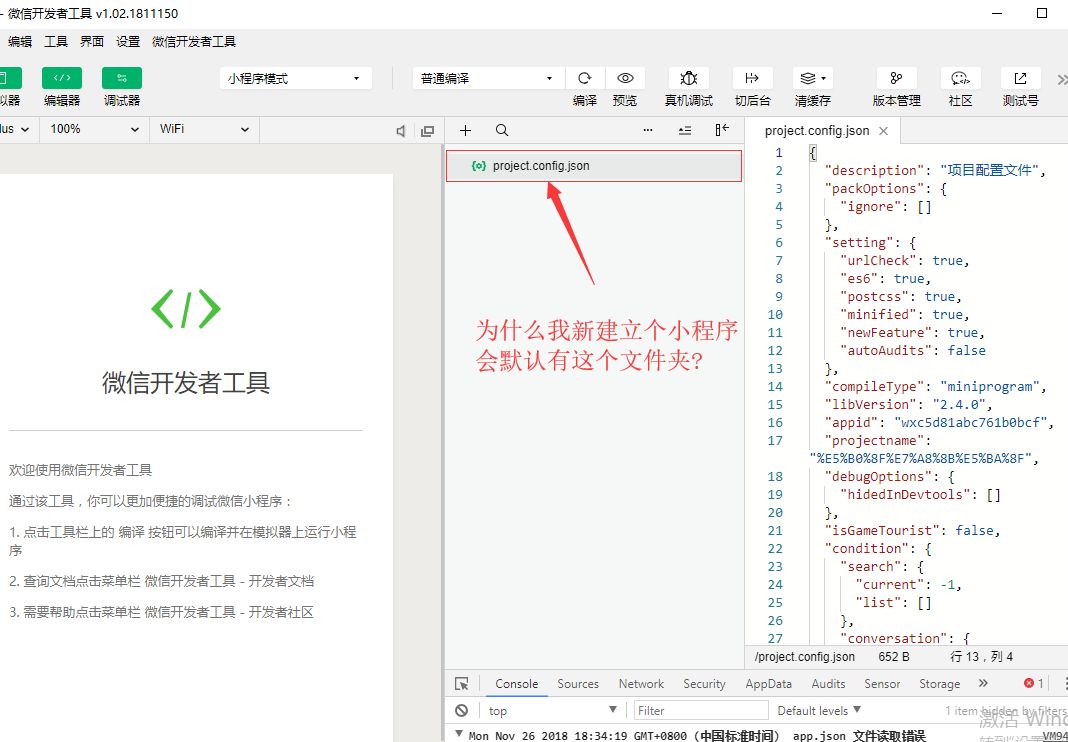Click the 预览 preview eye icon
This screenshot has height=742, width=1068.
[x=625, y=78]
